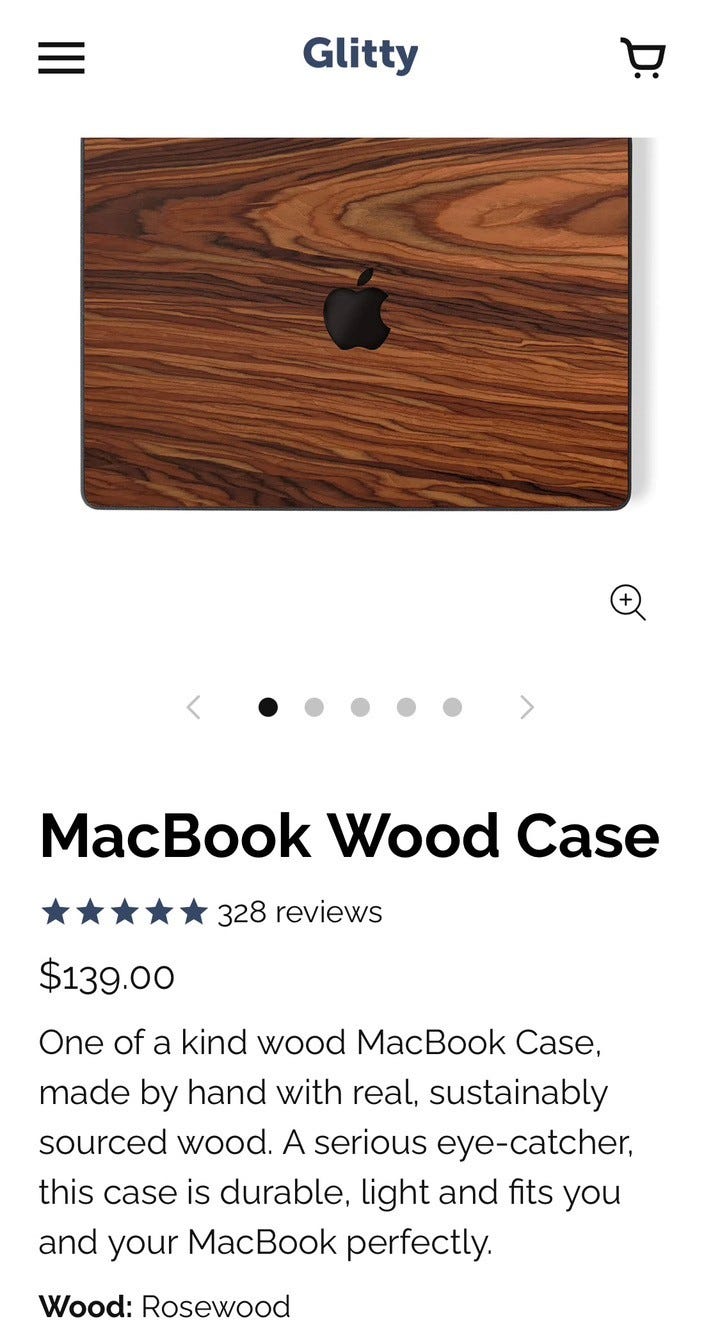The height and width of the screenshot is (1328, 720).
Task: Click the MacBook Wood Case title
Action: point(349,836)
